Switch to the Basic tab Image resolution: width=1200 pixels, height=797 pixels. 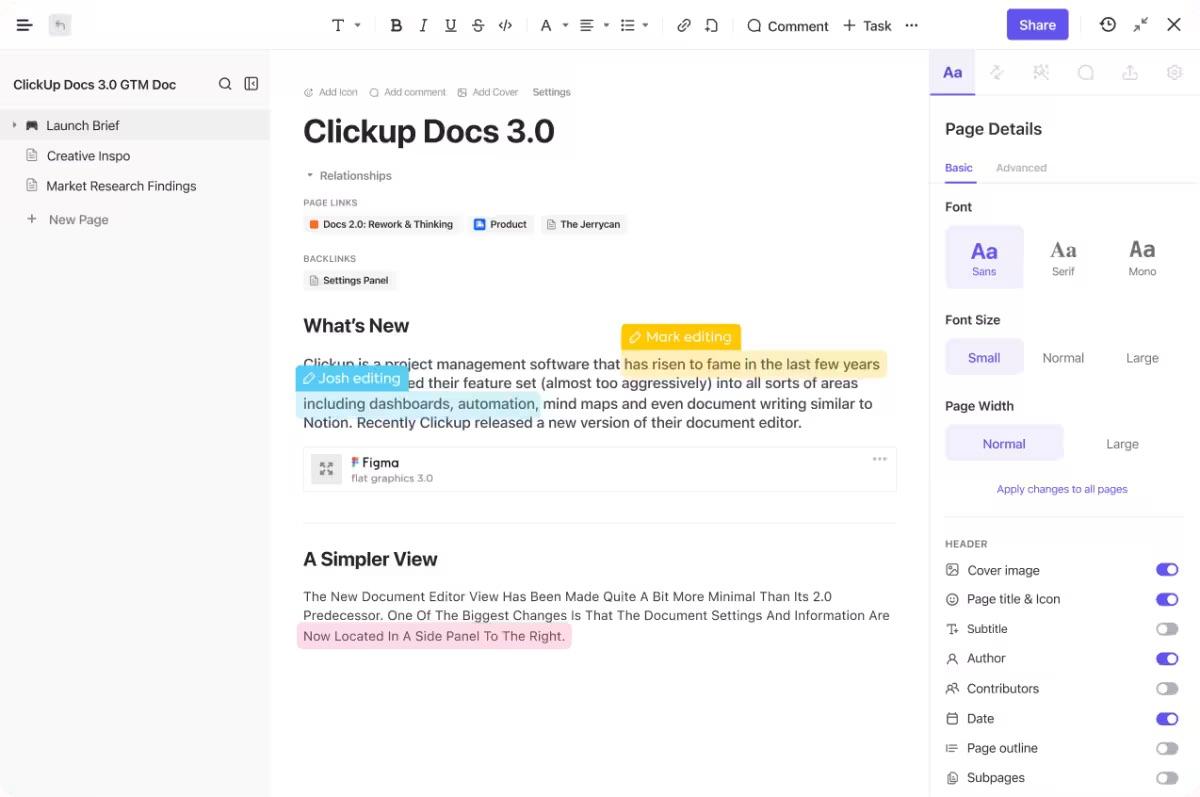click(x=959, y=168)
